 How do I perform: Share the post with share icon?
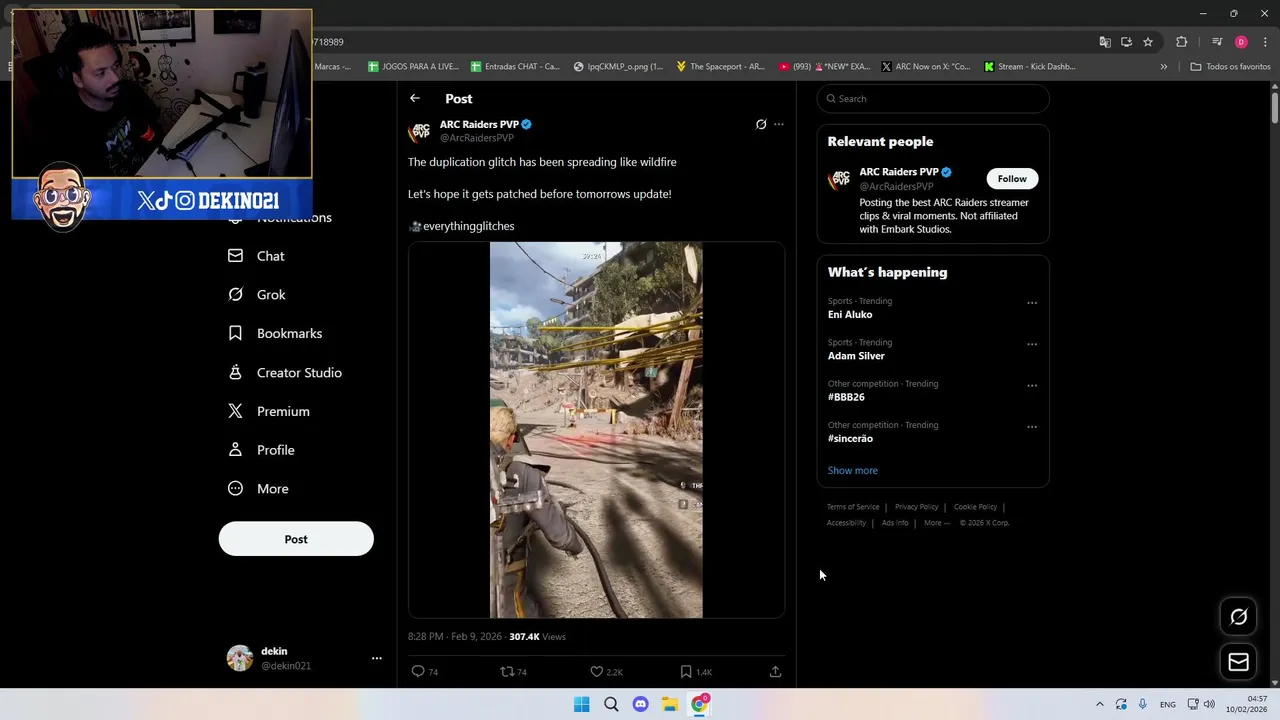775,672
